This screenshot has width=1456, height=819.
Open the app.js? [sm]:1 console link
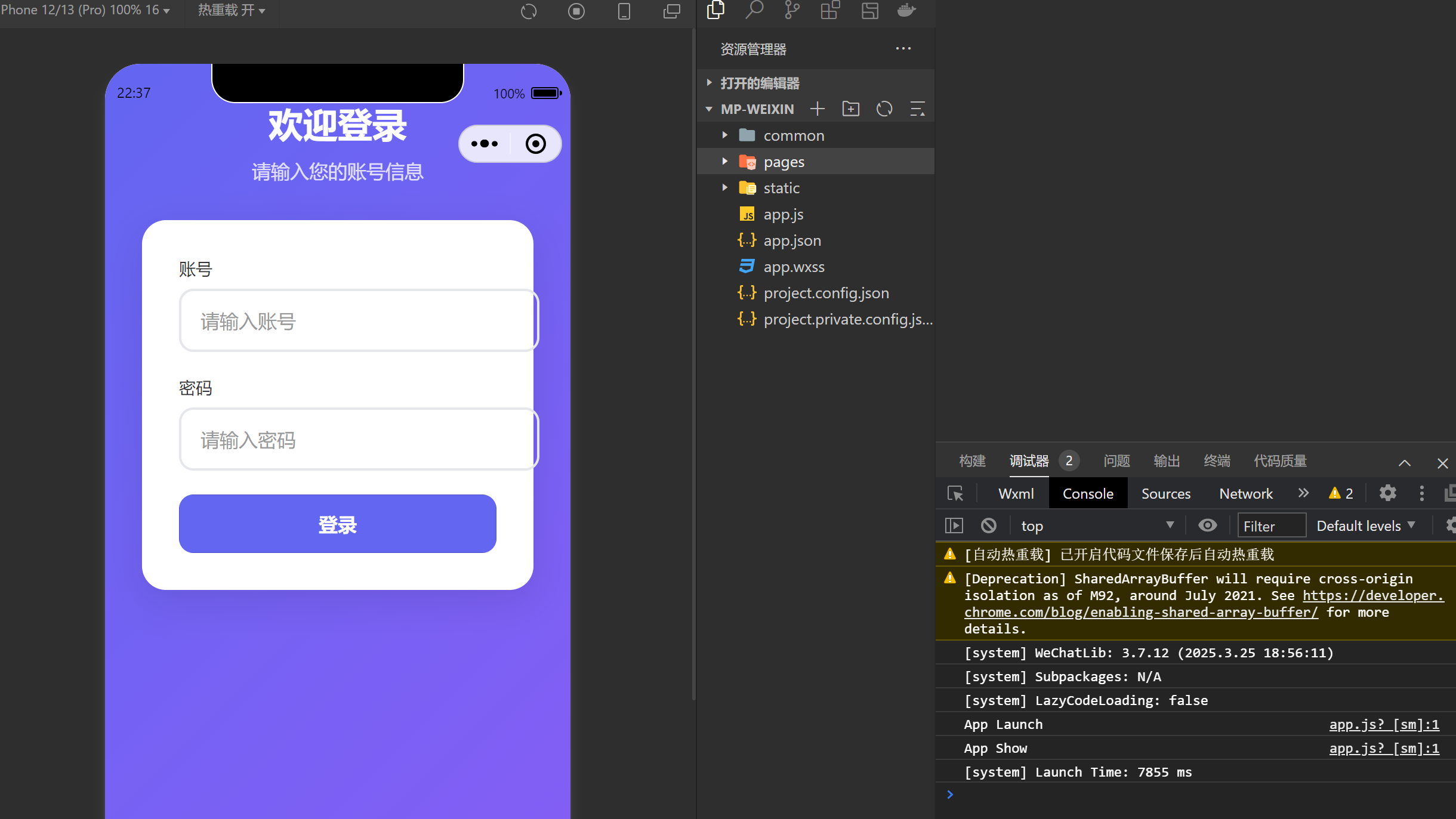click(1384, 724)
